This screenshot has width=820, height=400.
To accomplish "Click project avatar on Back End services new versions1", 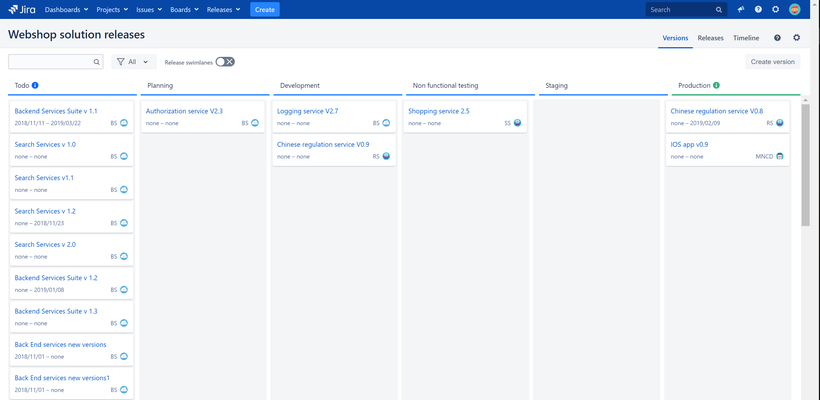I will pyautogui.click(x=124, y=390).
